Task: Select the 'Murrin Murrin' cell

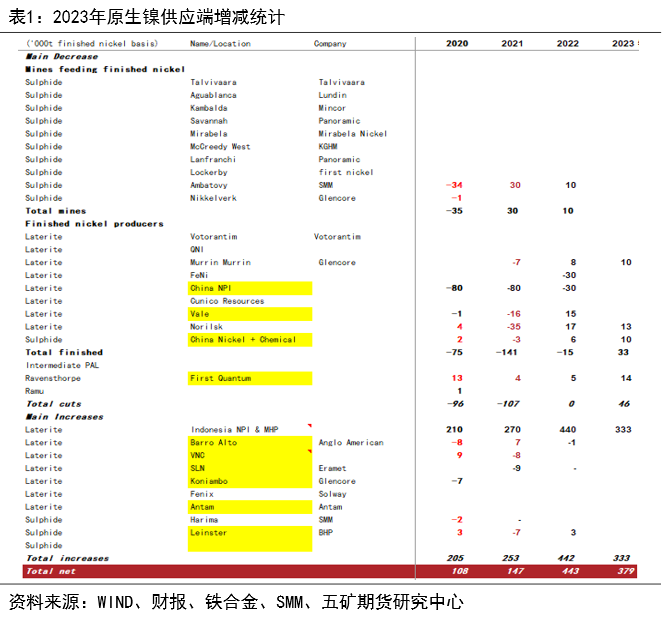Action: (220, 262)
